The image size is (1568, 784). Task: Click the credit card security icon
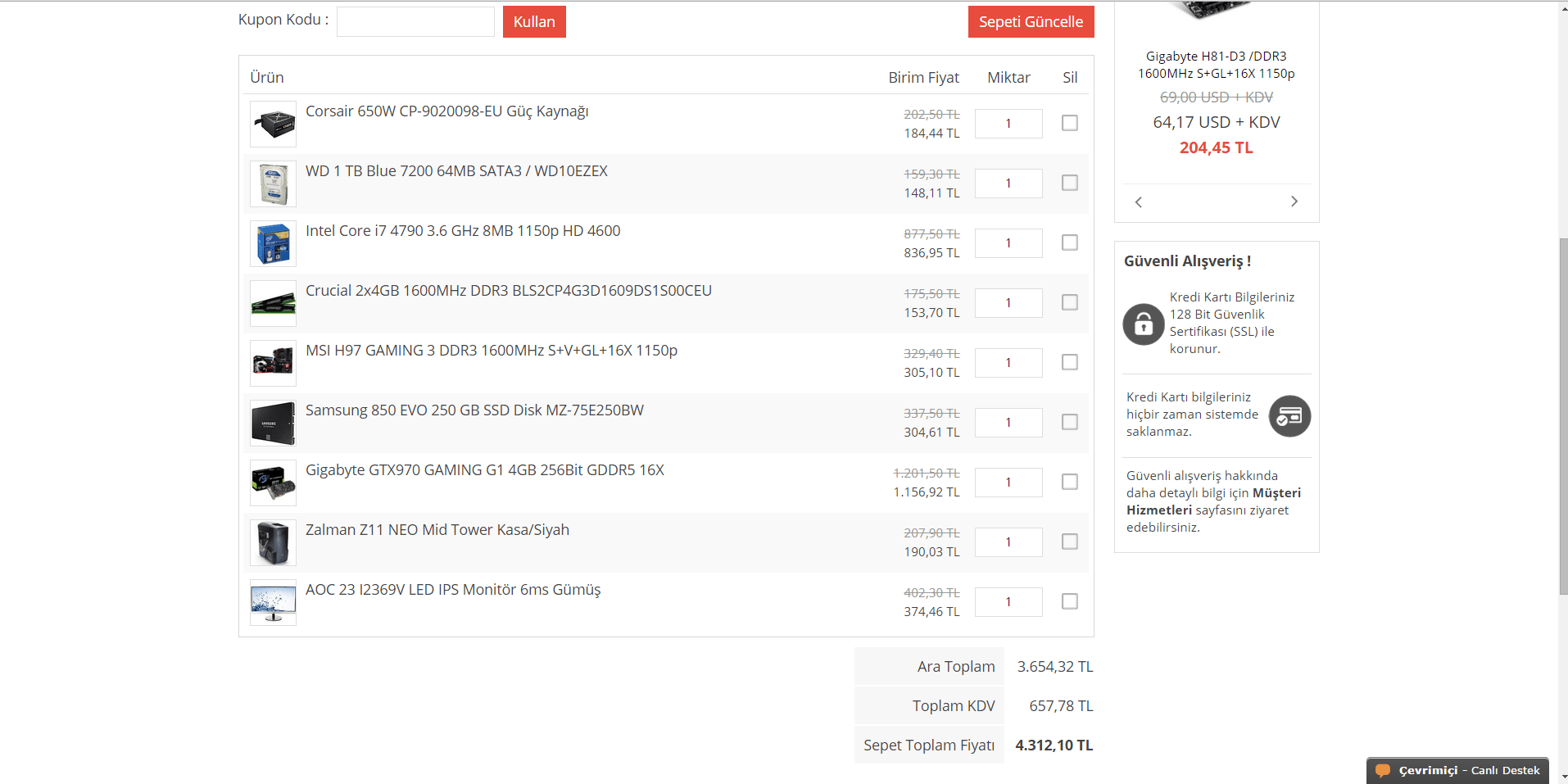click(x=1289, y=416)
